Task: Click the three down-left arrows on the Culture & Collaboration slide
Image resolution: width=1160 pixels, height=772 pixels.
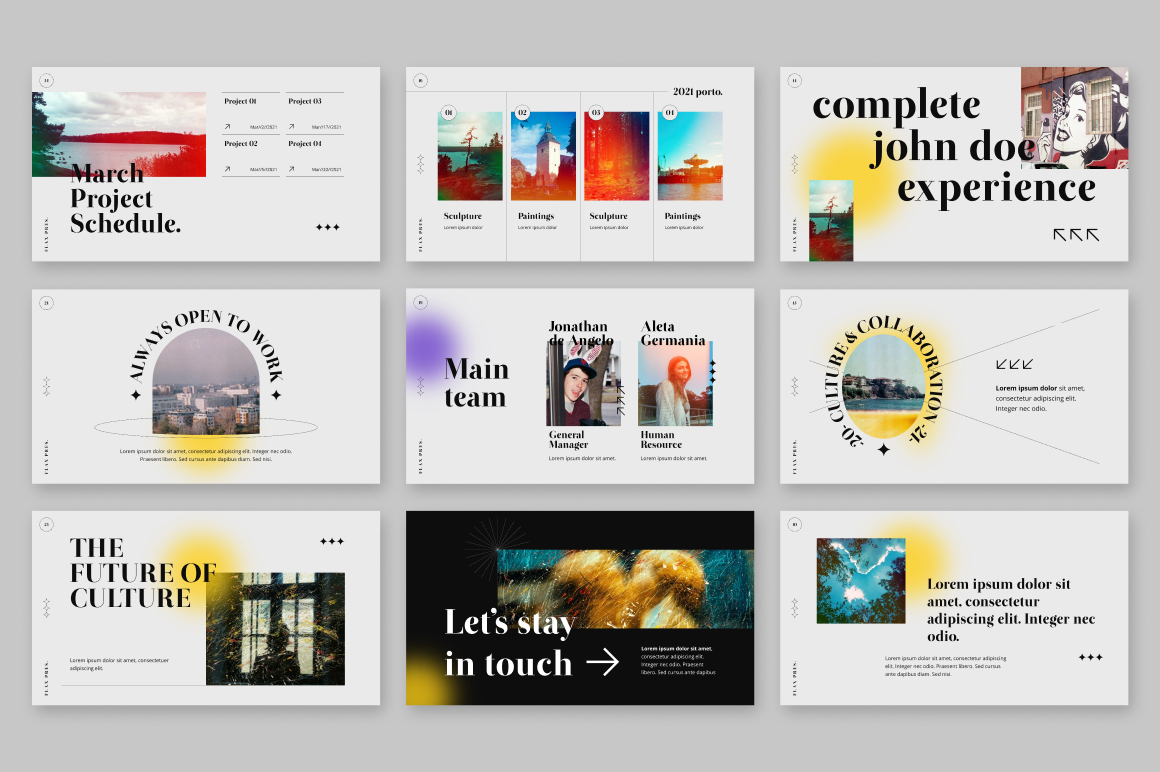Action: 1014,364
